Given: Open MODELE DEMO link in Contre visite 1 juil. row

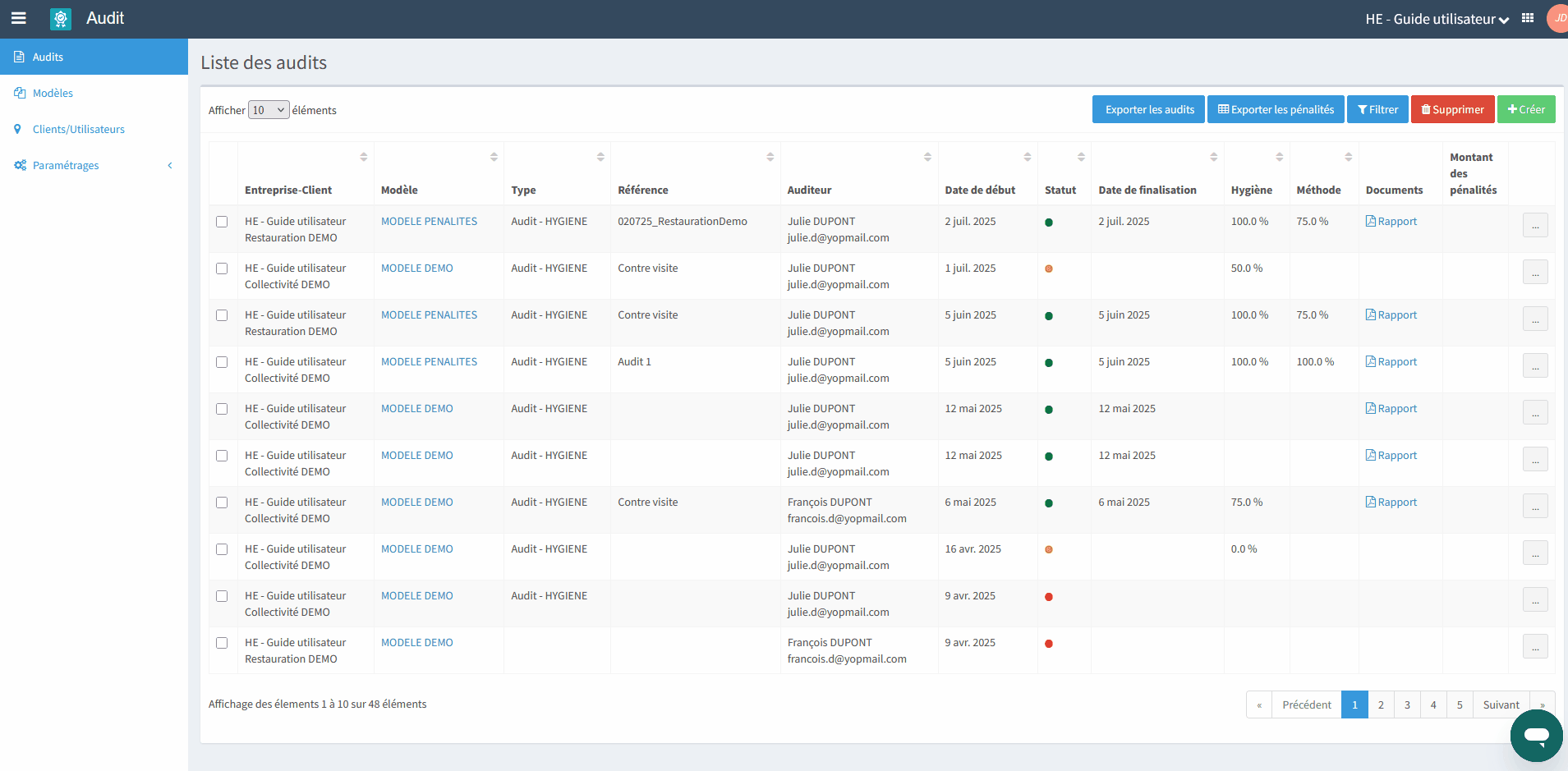Looking at the screenshot, I should [x=416, y=268].
